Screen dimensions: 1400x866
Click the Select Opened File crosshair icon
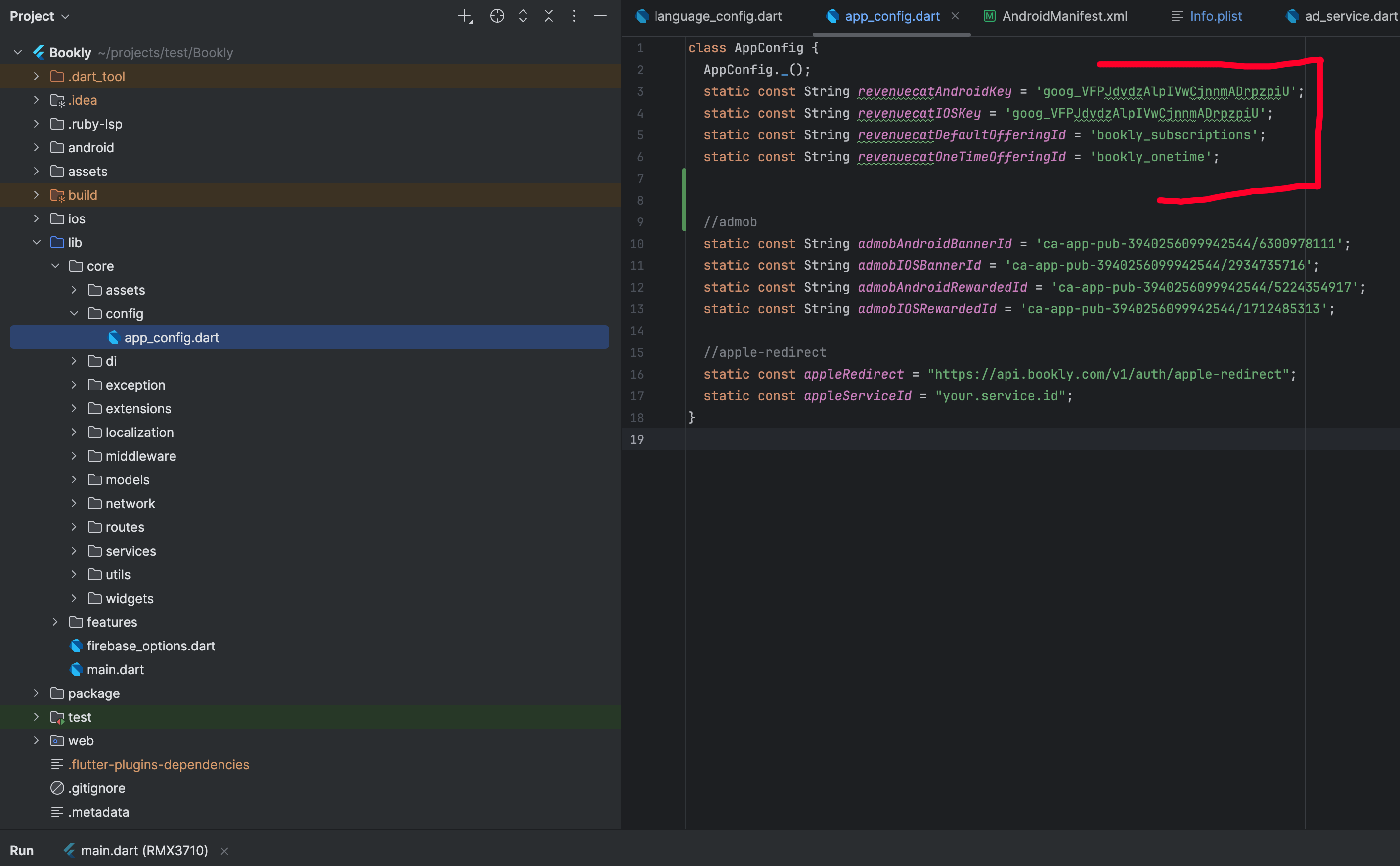497,16
